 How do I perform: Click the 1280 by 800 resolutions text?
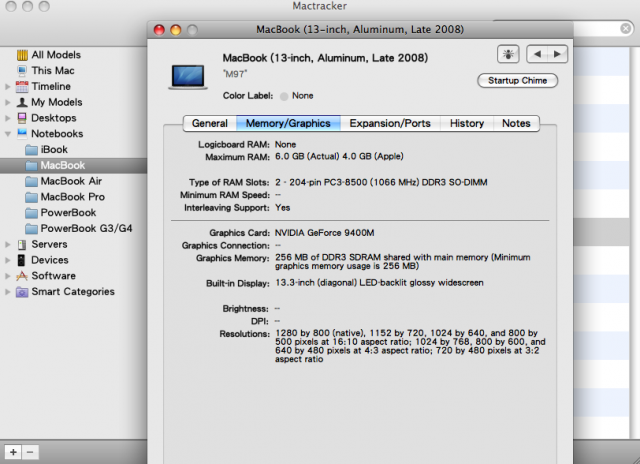tap(410, 346)
